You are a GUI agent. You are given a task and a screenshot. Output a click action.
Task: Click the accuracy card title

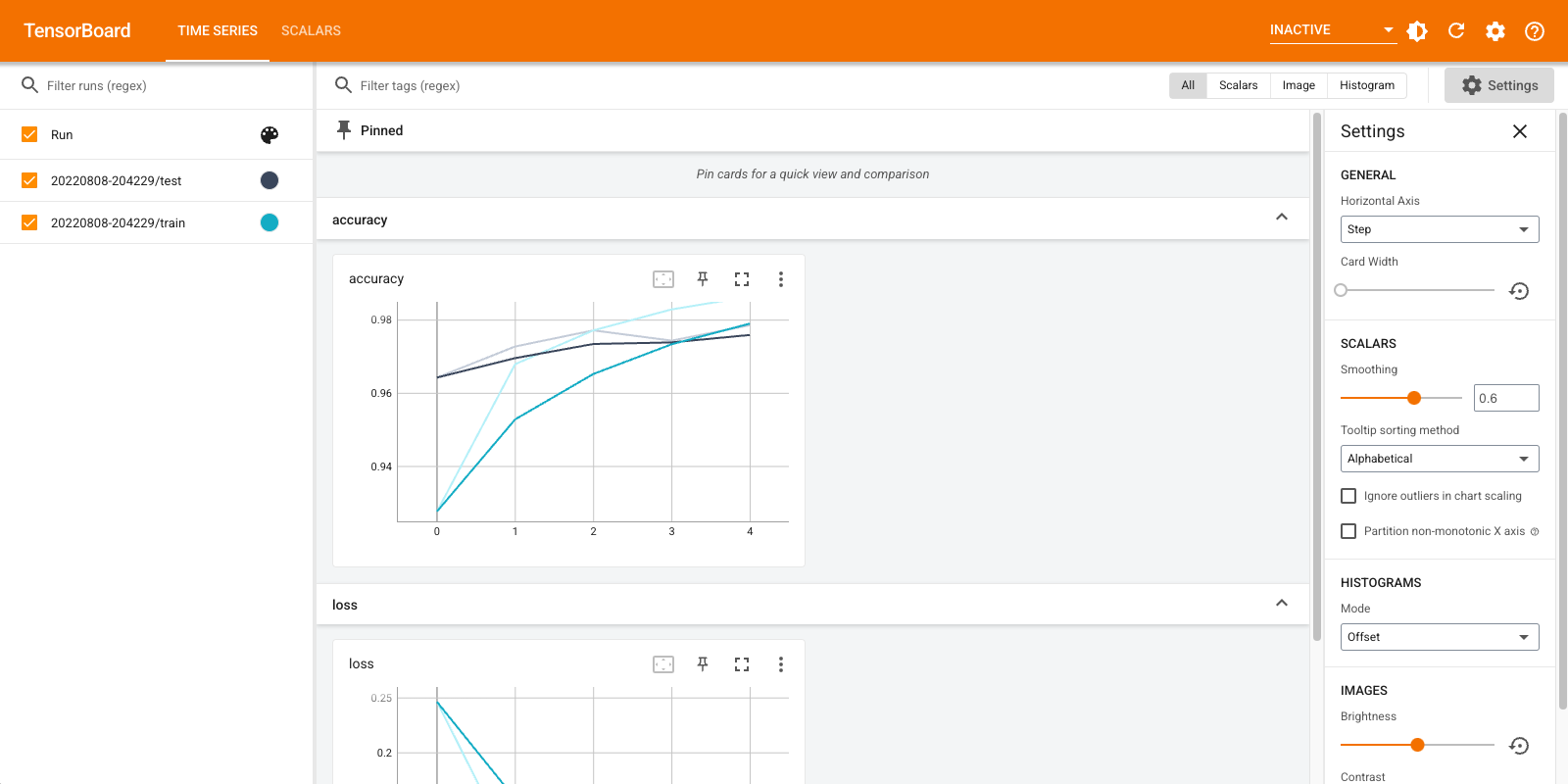pos(376,279)
